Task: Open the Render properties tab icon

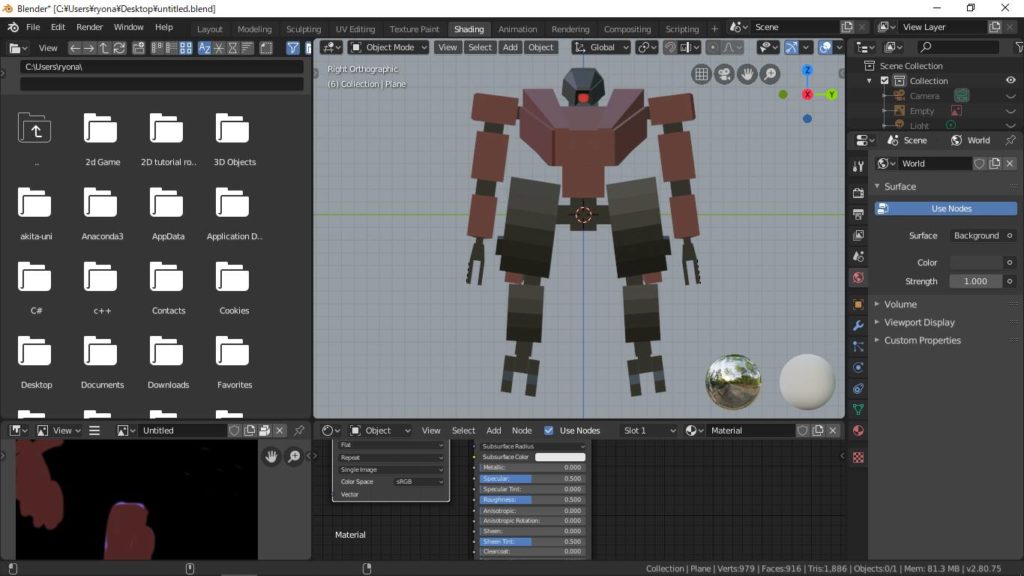Action: coord(858,193)
